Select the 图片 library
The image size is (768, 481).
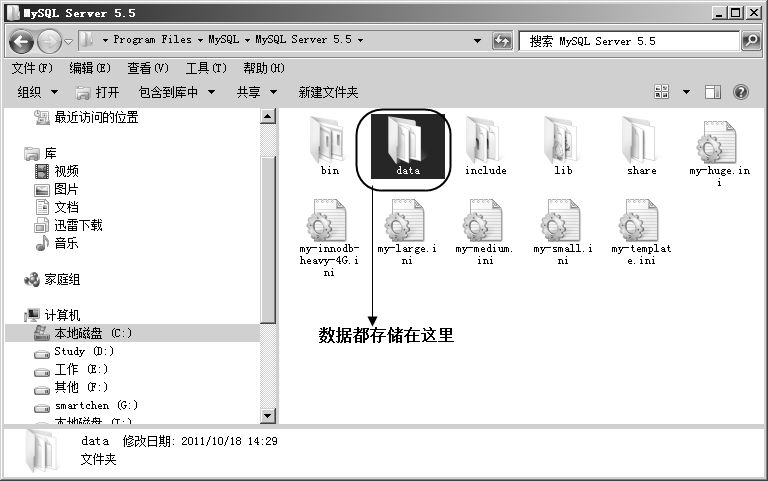pyautogui.click(x=57, y=189)
